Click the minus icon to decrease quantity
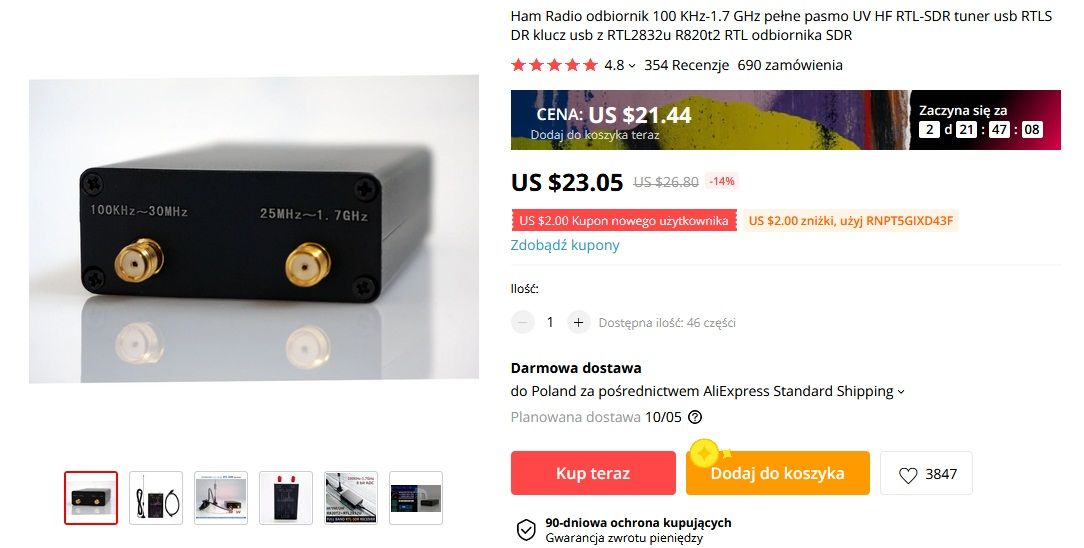1084x548 pixels. click(523, 322)
